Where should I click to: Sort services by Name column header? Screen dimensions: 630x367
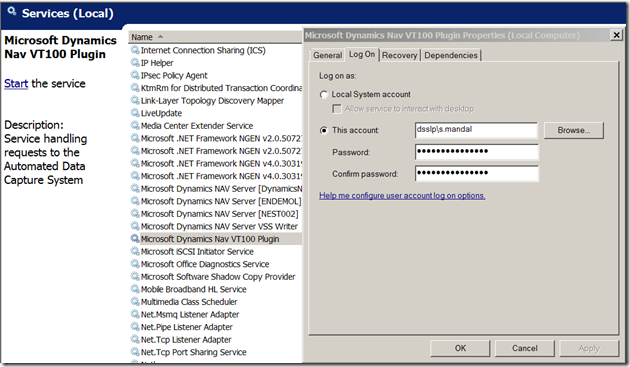click(x=215, y=37)
